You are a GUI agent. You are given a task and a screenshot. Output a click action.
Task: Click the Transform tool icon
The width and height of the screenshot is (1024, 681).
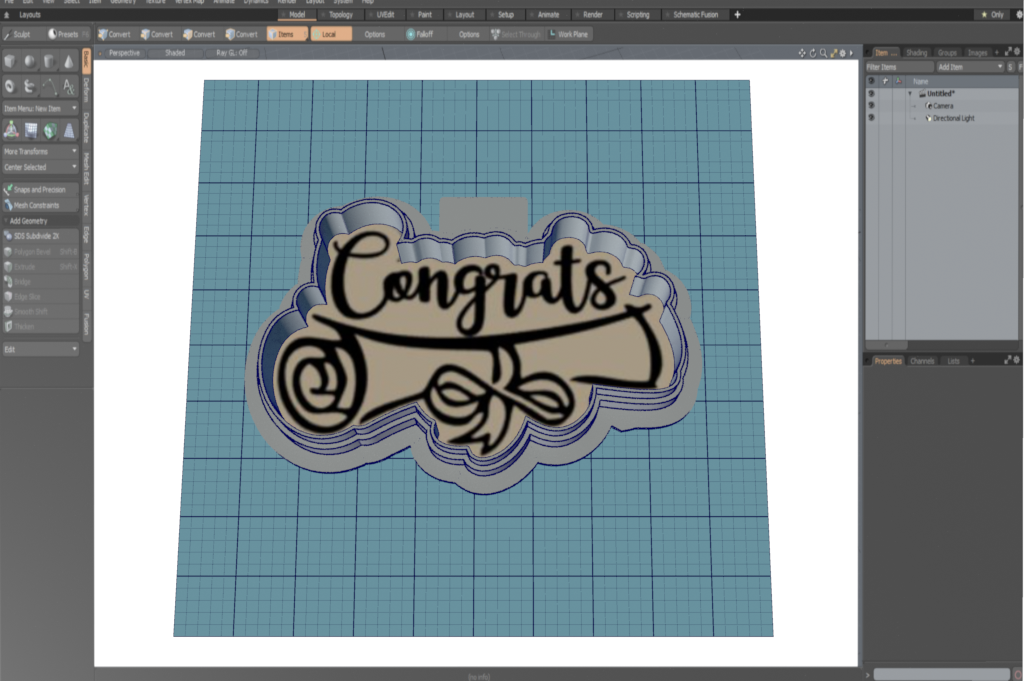tap(11, 129)
